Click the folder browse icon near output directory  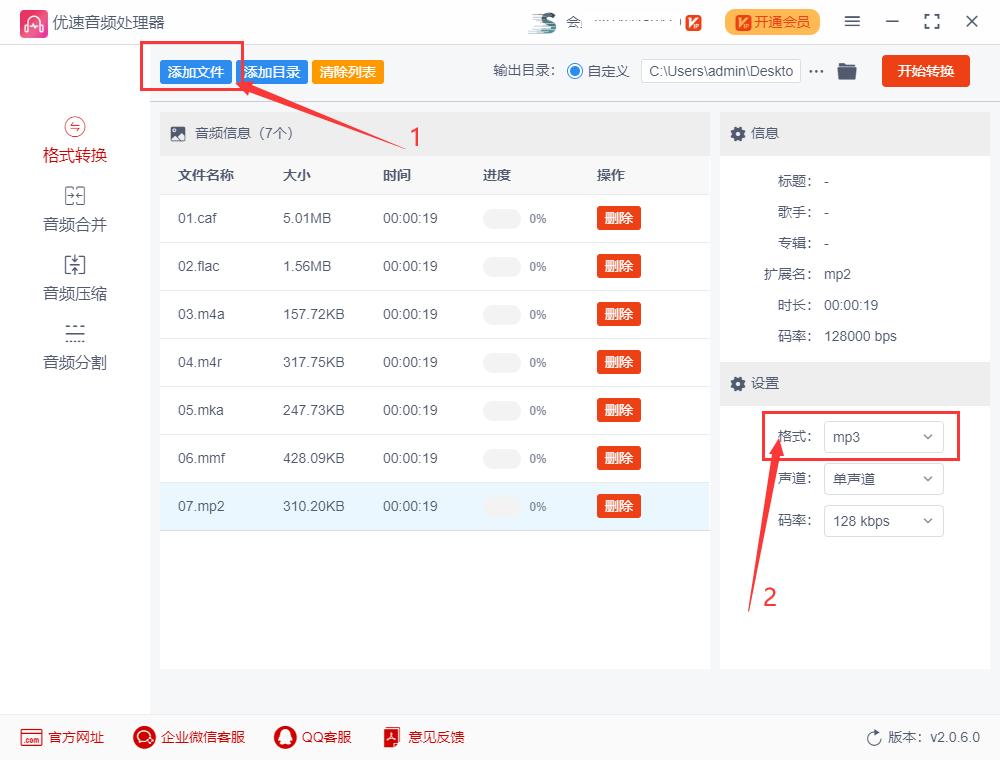[x=847, y=70]
